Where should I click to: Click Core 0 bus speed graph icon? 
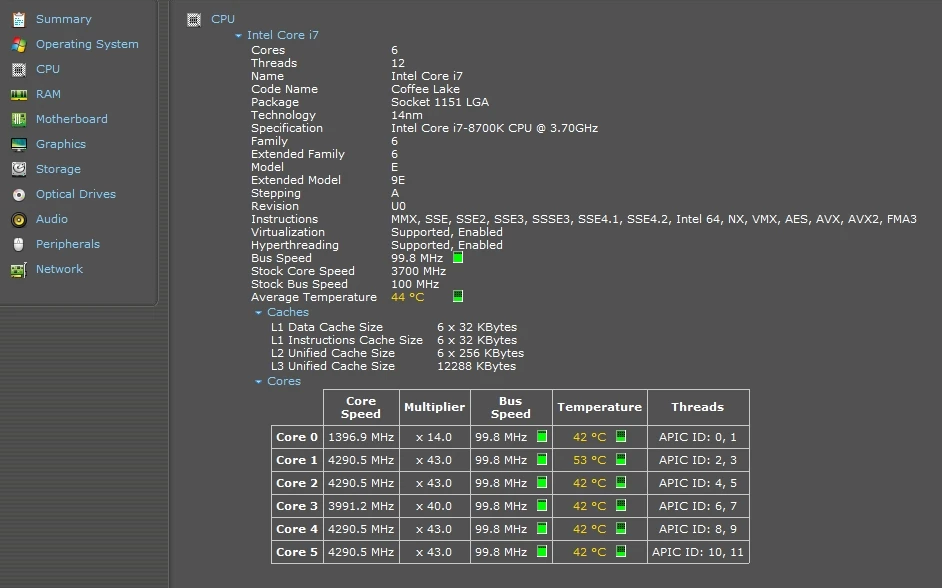tap(542, 437)
